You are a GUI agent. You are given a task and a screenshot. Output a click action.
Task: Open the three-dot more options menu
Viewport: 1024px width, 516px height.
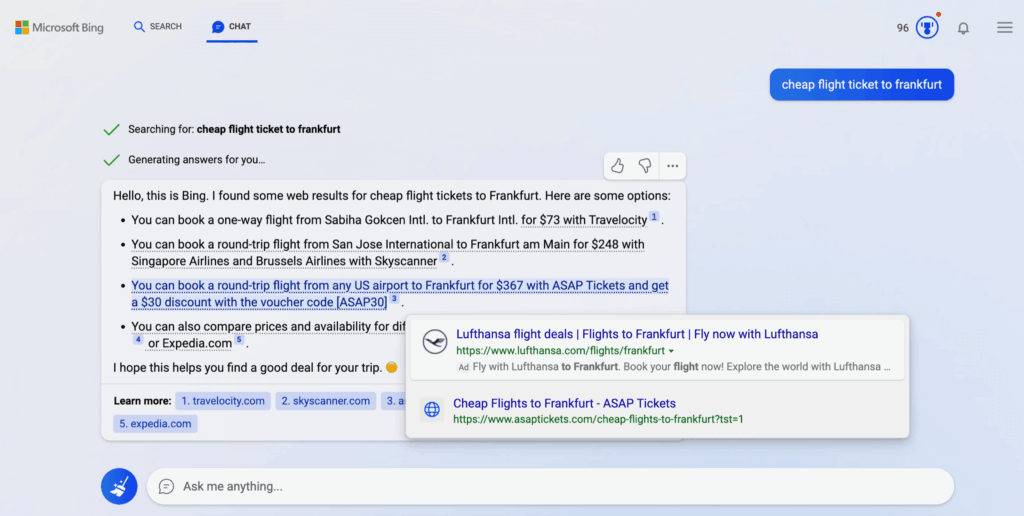[x=673, y=166]
